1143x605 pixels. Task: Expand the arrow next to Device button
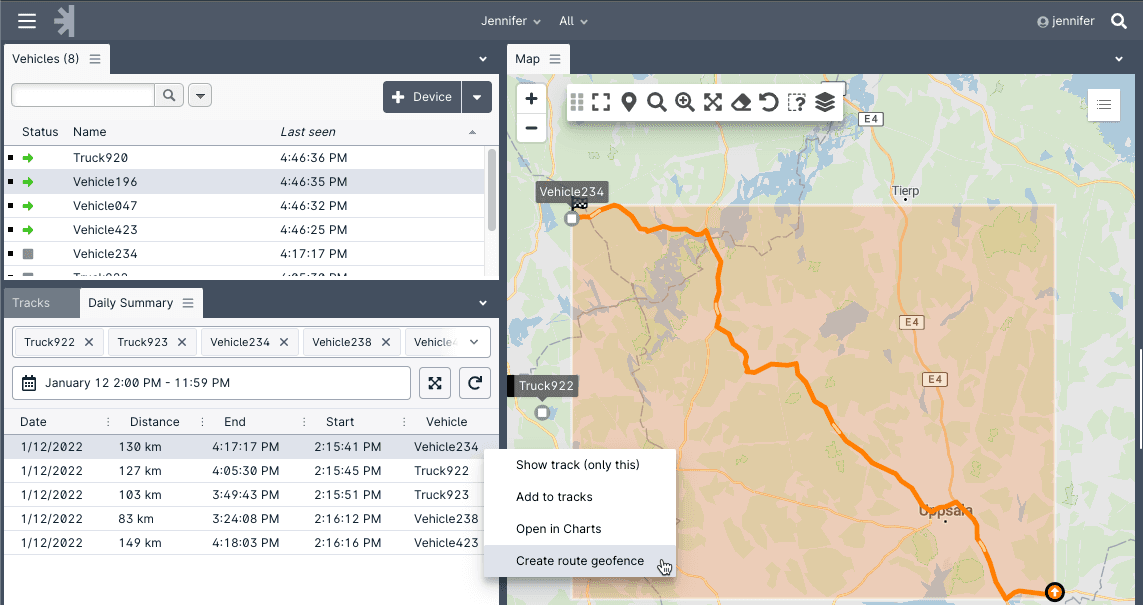tap(477, 97)
